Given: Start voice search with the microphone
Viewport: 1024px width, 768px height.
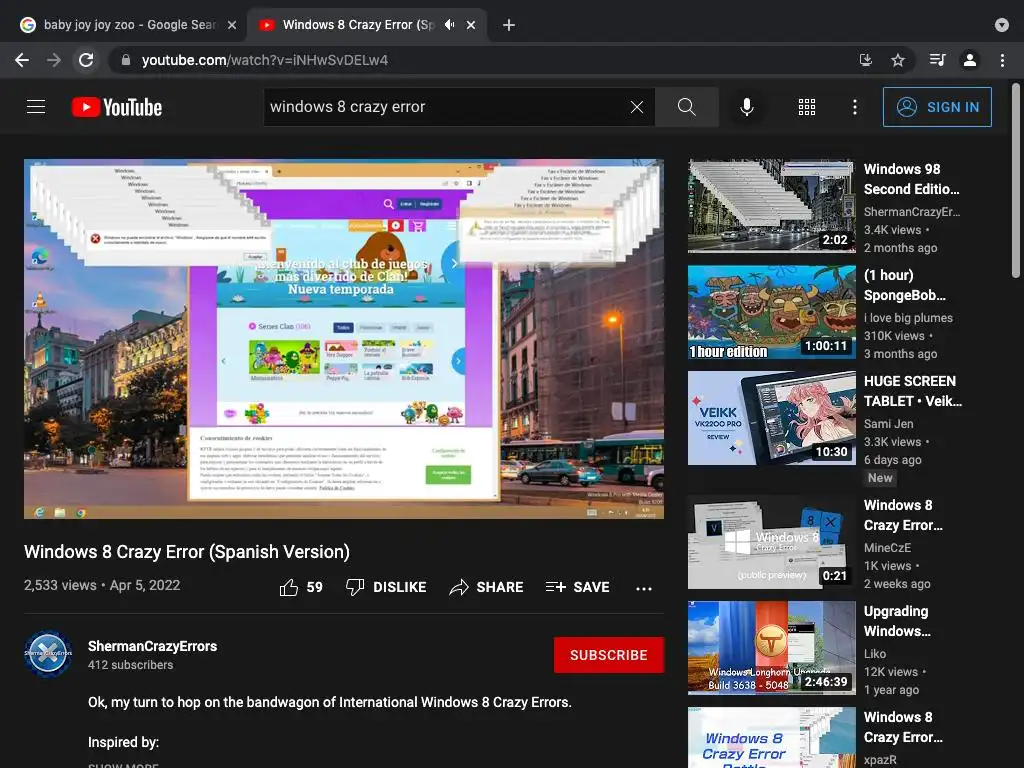Looking at the screenshot, I should coord(746,107).
